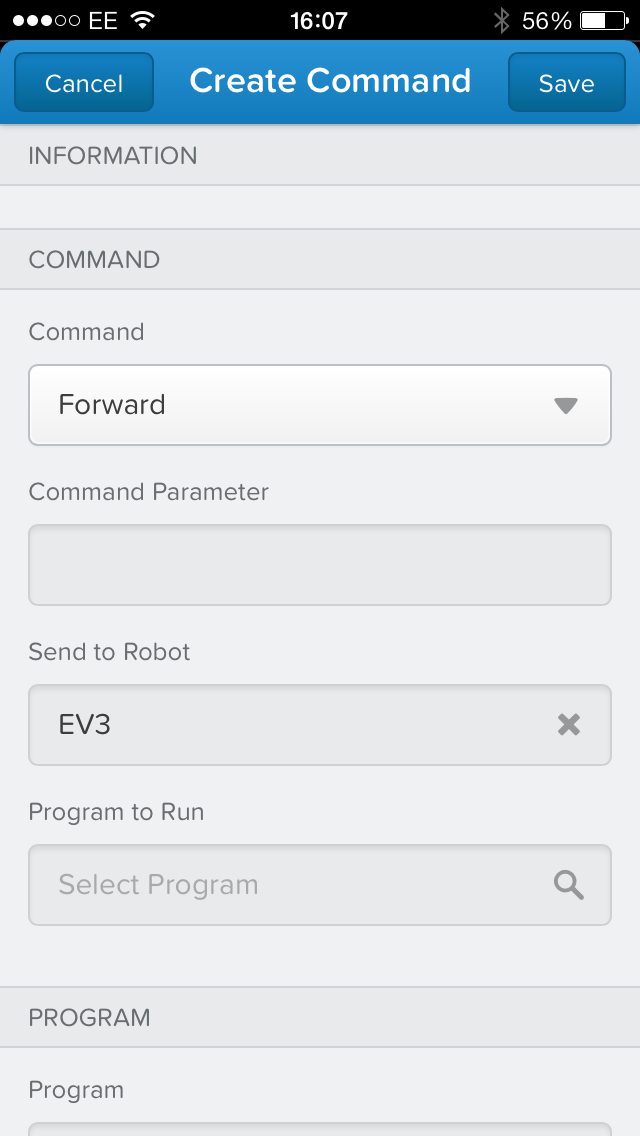Tap the Wi-Fi icon in status bar
Screen dimensions: 640x1136
(x=143, y=20)
